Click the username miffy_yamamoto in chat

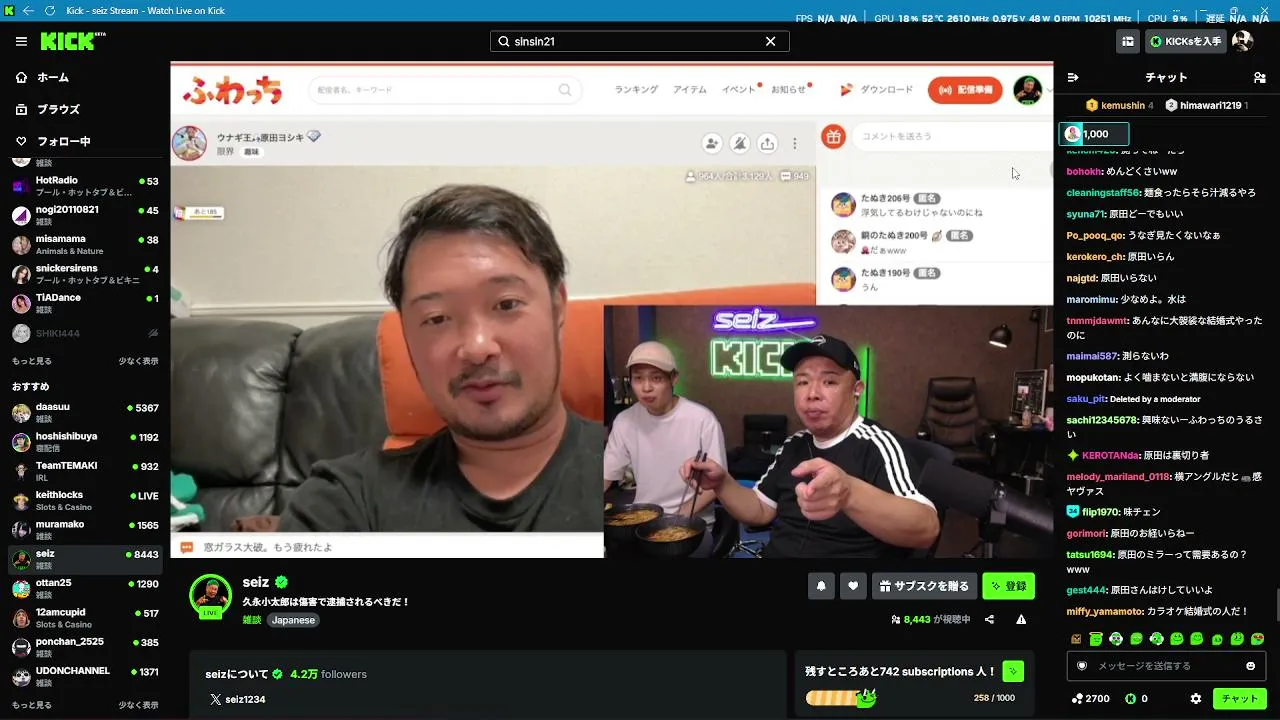[1105, 611]
